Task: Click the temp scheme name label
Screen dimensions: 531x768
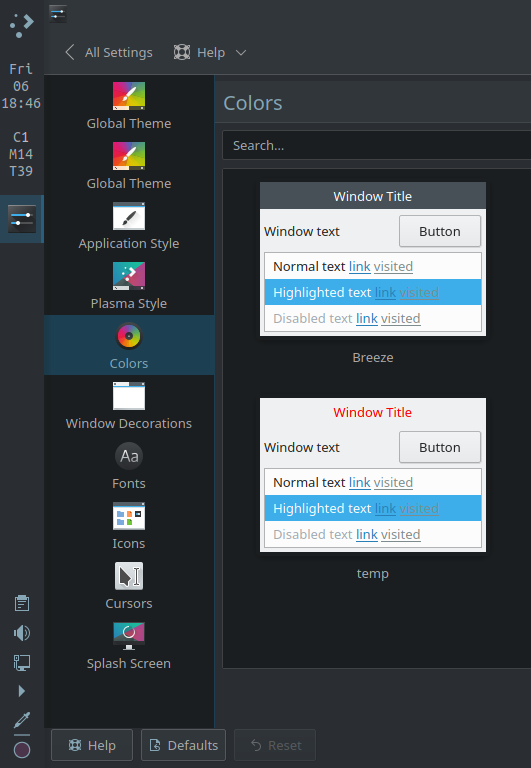Action: [373, 574]
